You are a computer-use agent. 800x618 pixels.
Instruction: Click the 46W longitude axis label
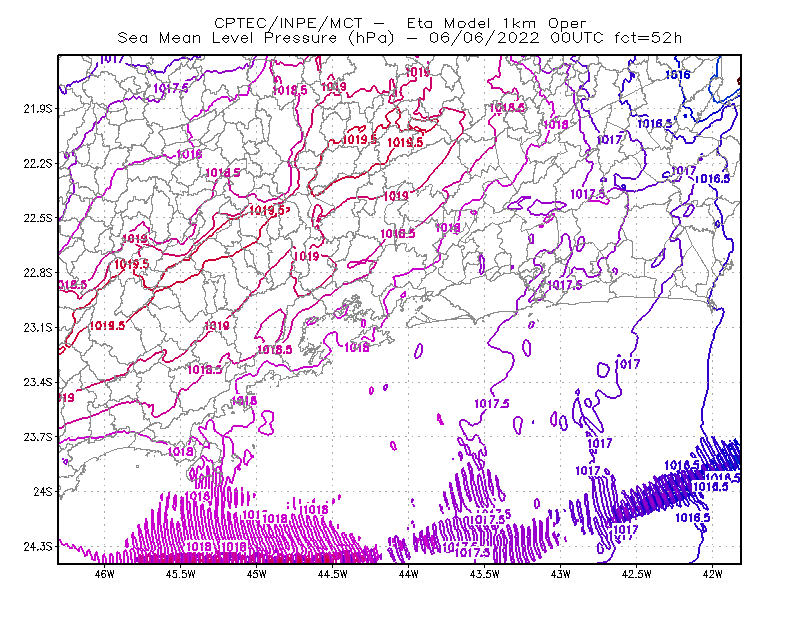(105, 574)
